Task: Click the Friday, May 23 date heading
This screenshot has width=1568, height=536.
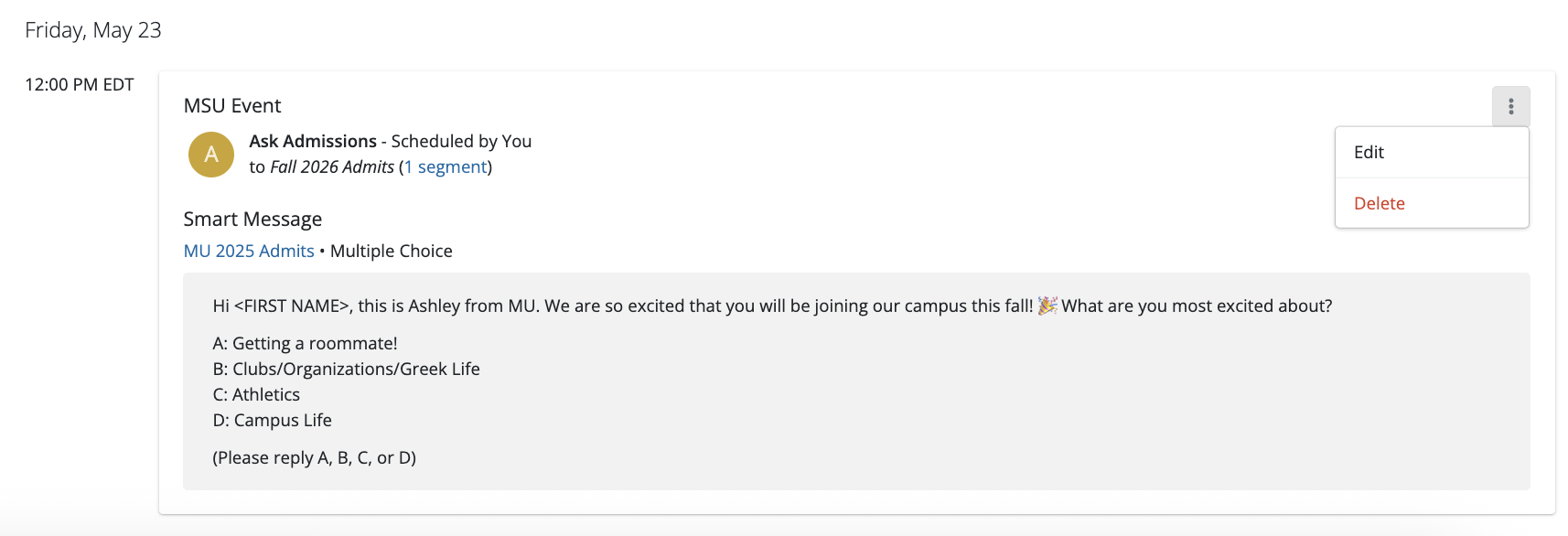Action: click(x=93, y=30)
